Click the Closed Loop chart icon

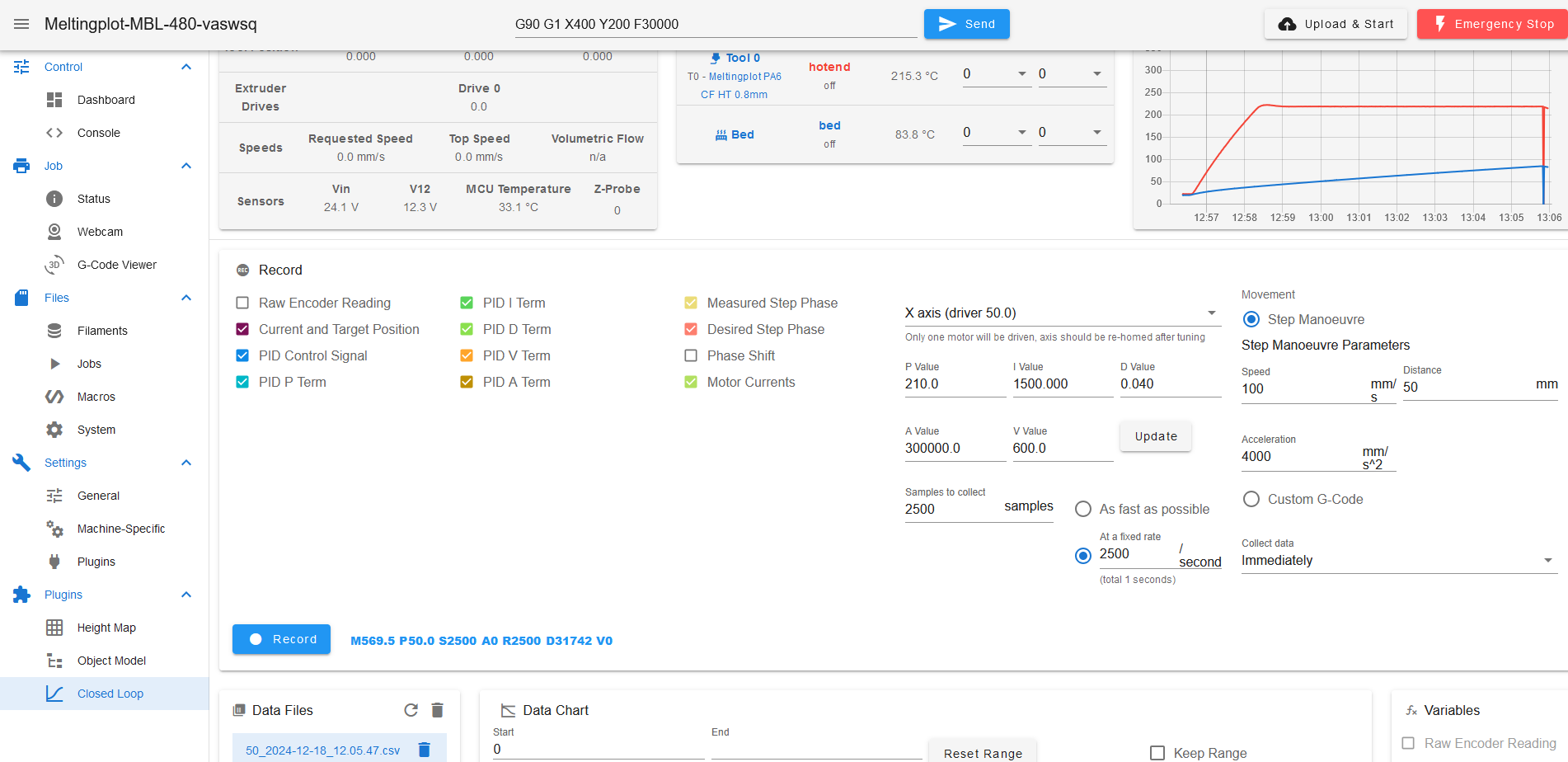point(54,694)
